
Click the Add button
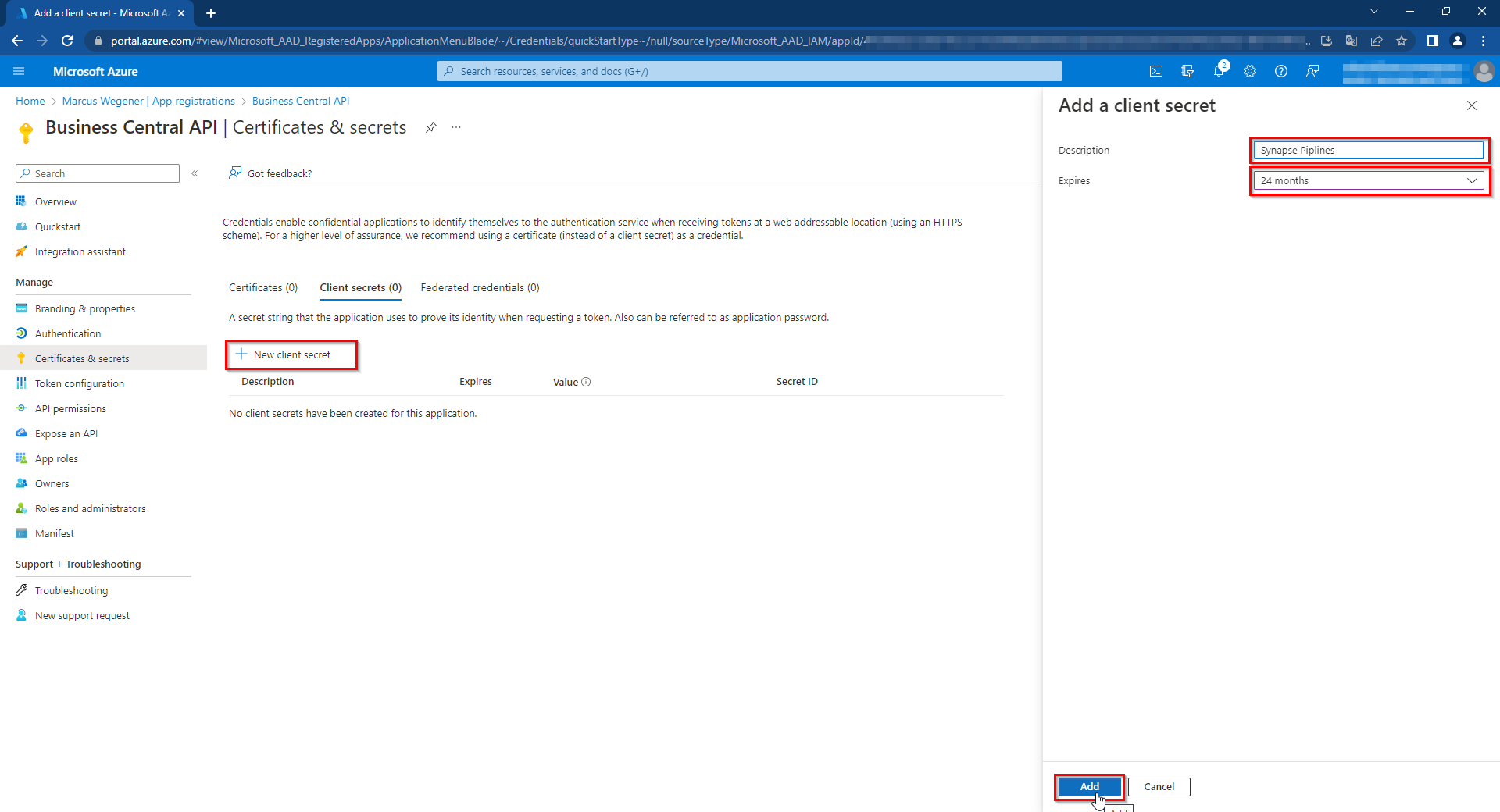(1090, 786)
